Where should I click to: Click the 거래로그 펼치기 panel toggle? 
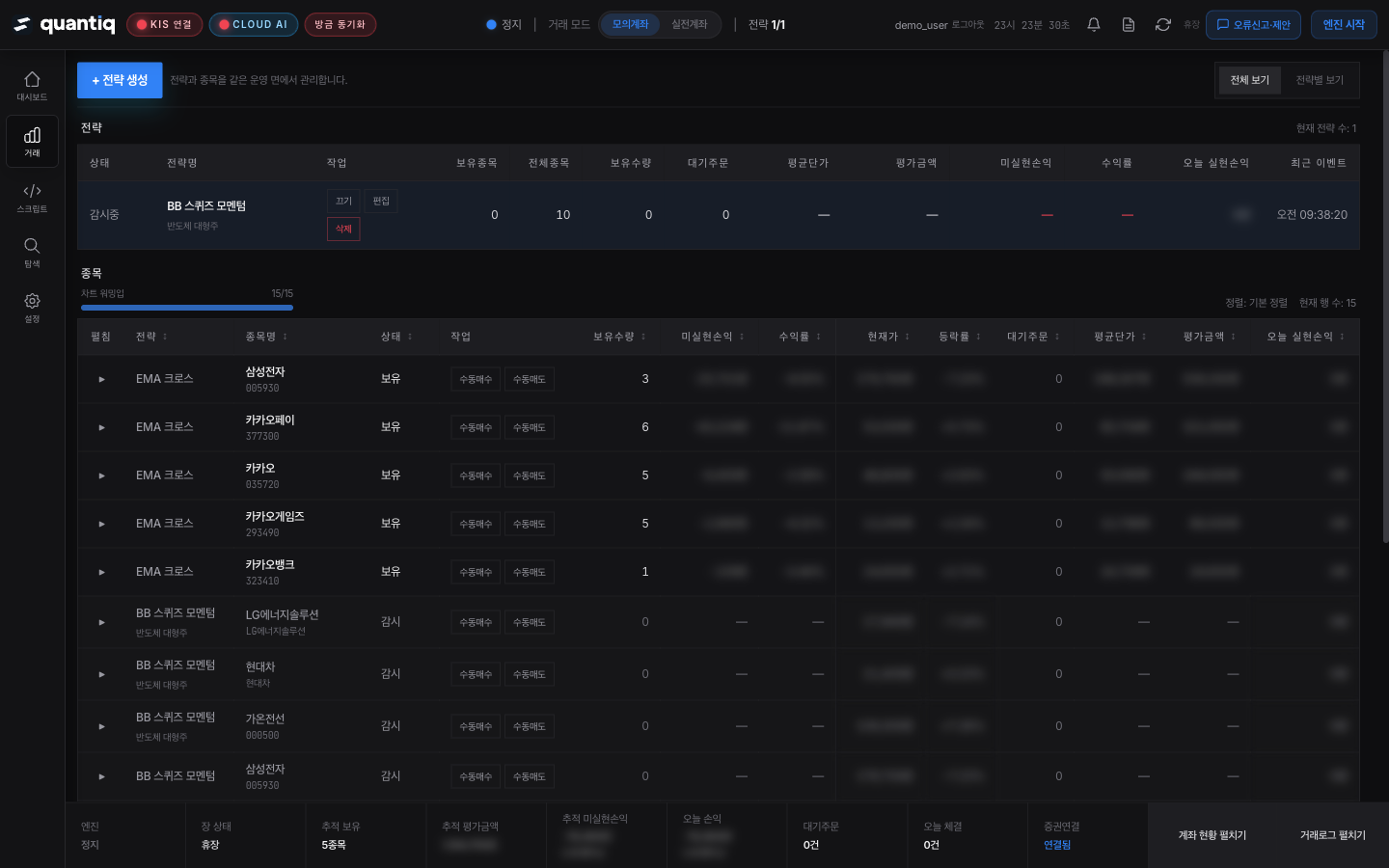point(1332,835)
